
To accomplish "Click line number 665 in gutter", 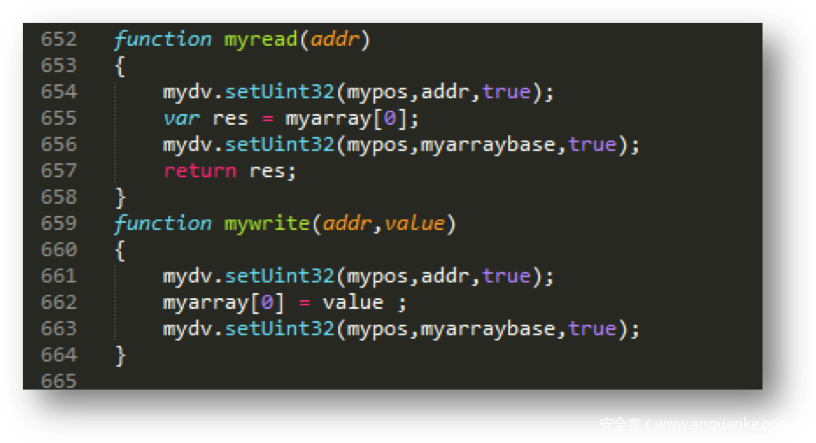I will (x=59, y=382).
